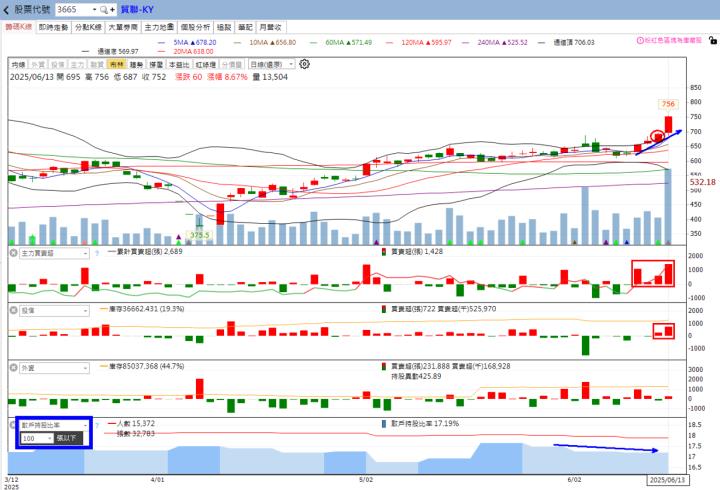The width and height of the screenshot is (720, 490).
Task: Click the 5MA line color swatch
Action: point(161,43)
